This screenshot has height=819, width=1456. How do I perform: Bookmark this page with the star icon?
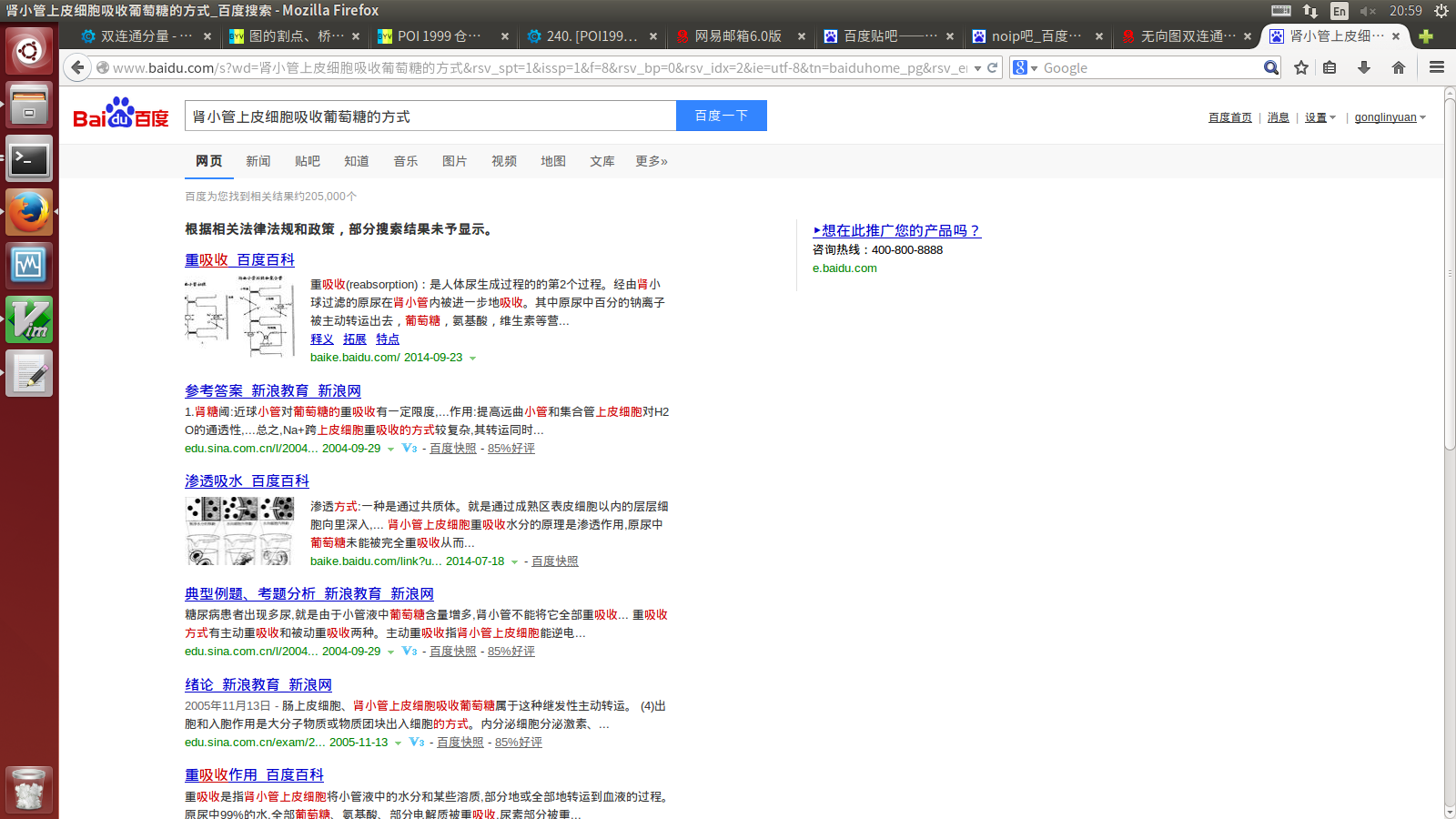coord(1301,67)
